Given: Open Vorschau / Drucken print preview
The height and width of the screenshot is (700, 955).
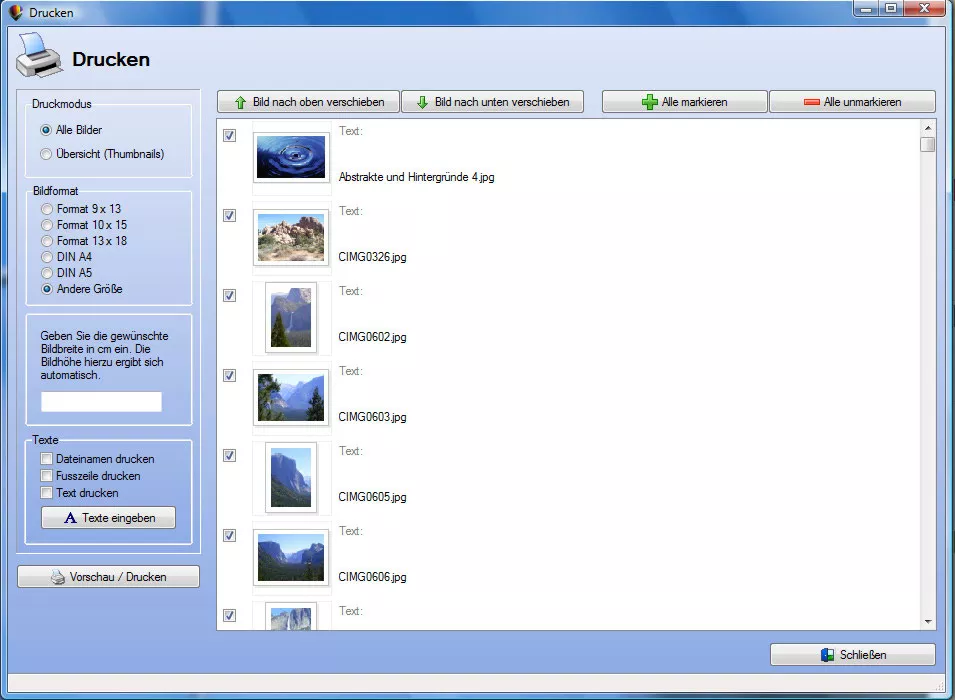Looking at the screenshot, I should [108, 577].
